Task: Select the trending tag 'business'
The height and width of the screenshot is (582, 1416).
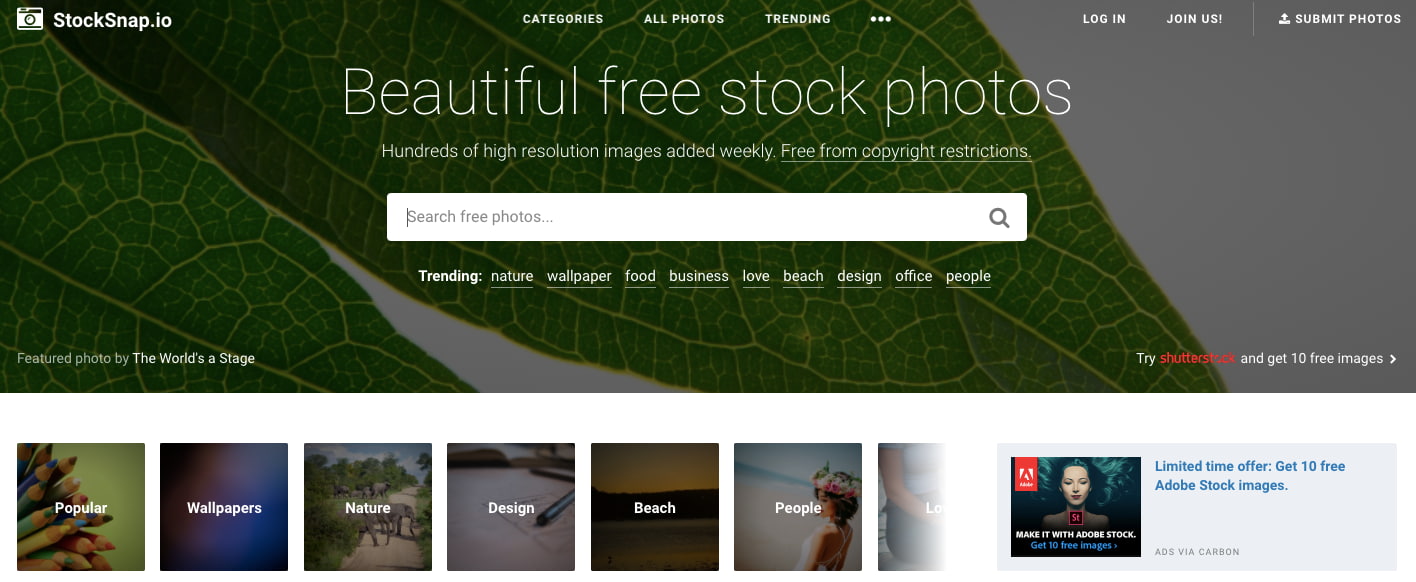Action: click(x=699, y=276)
